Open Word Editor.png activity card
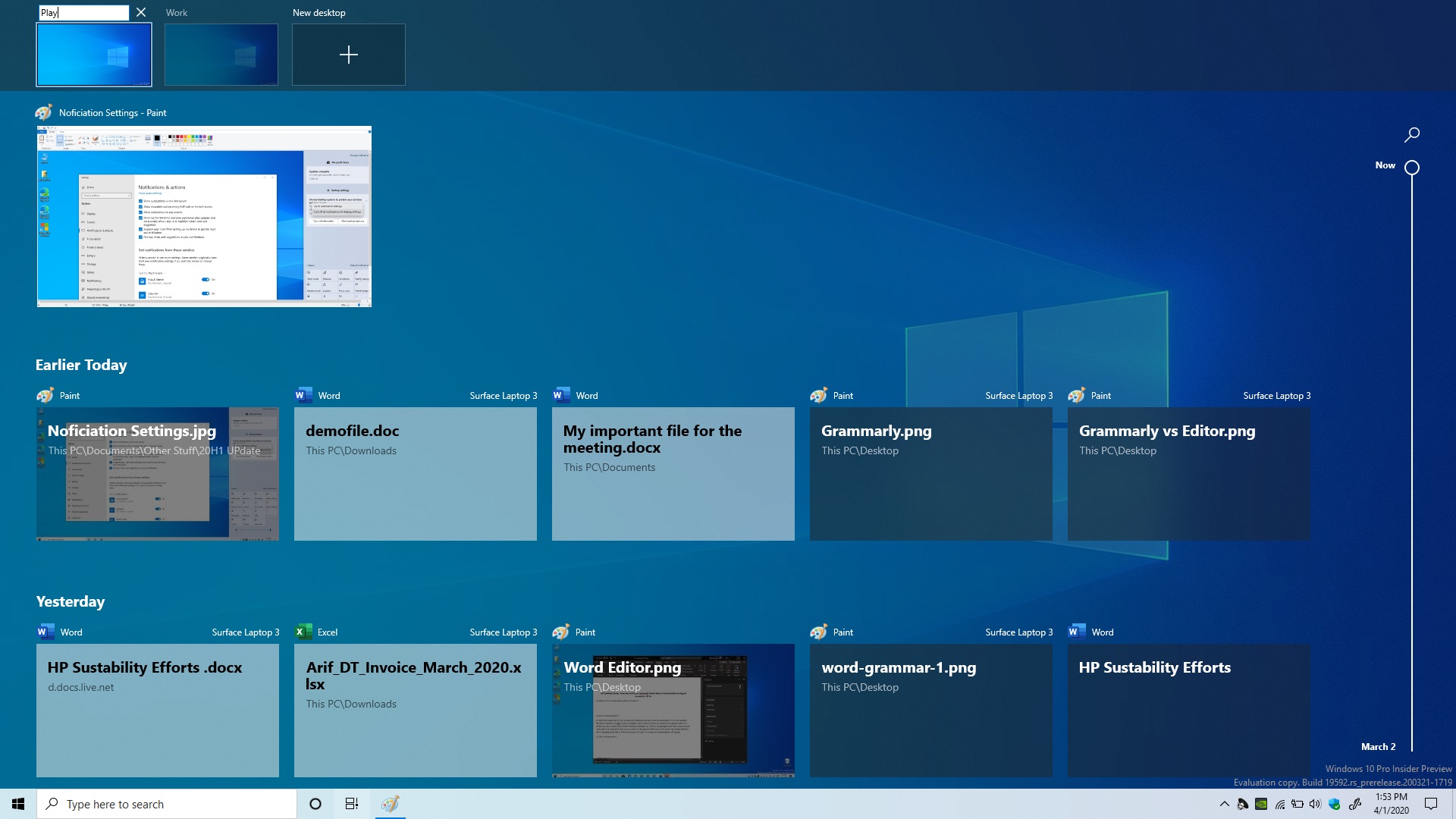The width and height of the screenshot is (1456, 819). (x=673, y=711)
